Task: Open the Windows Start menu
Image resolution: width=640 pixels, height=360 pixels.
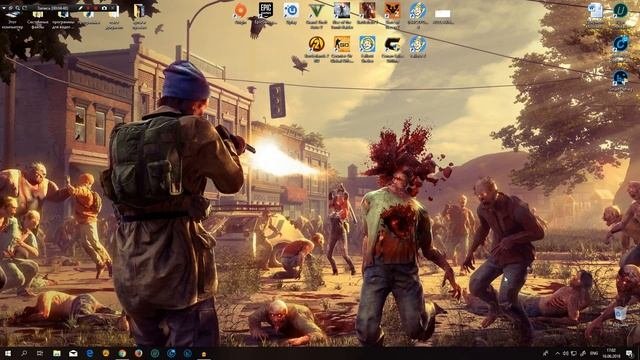Action: (x=7, y=353)
